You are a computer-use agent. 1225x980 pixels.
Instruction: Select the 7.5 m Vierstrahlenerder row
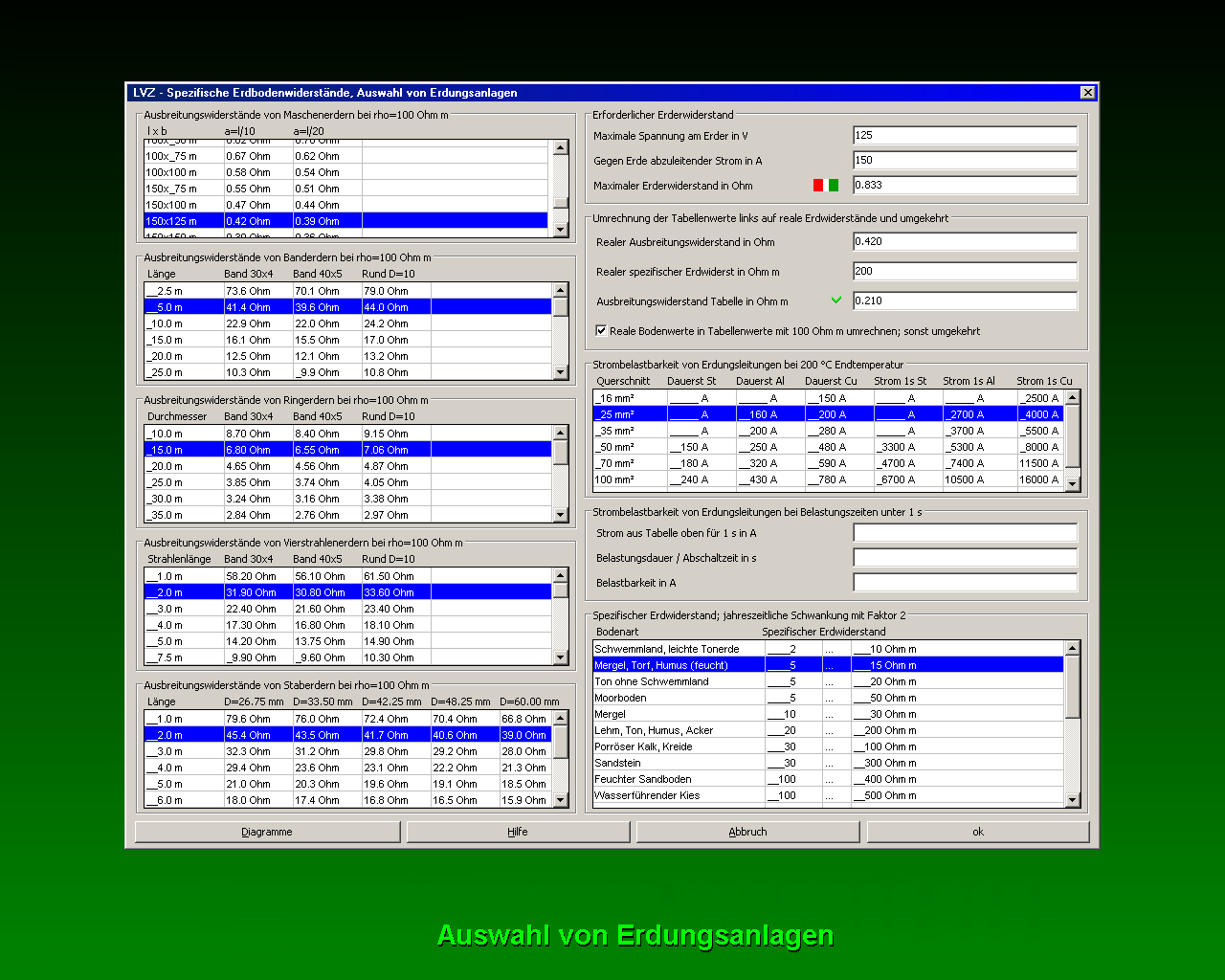pos(347,657)
